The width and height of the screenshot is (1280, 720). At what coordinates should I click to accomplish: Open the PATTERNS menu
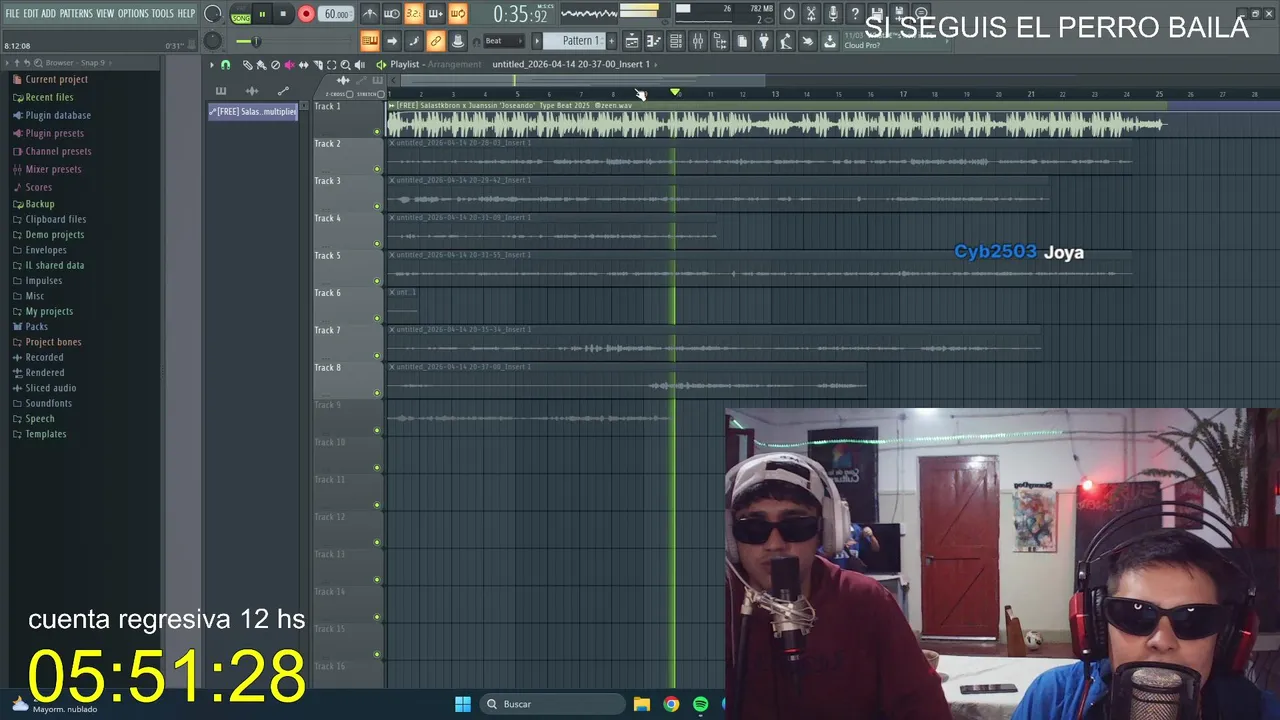(76, 14)
